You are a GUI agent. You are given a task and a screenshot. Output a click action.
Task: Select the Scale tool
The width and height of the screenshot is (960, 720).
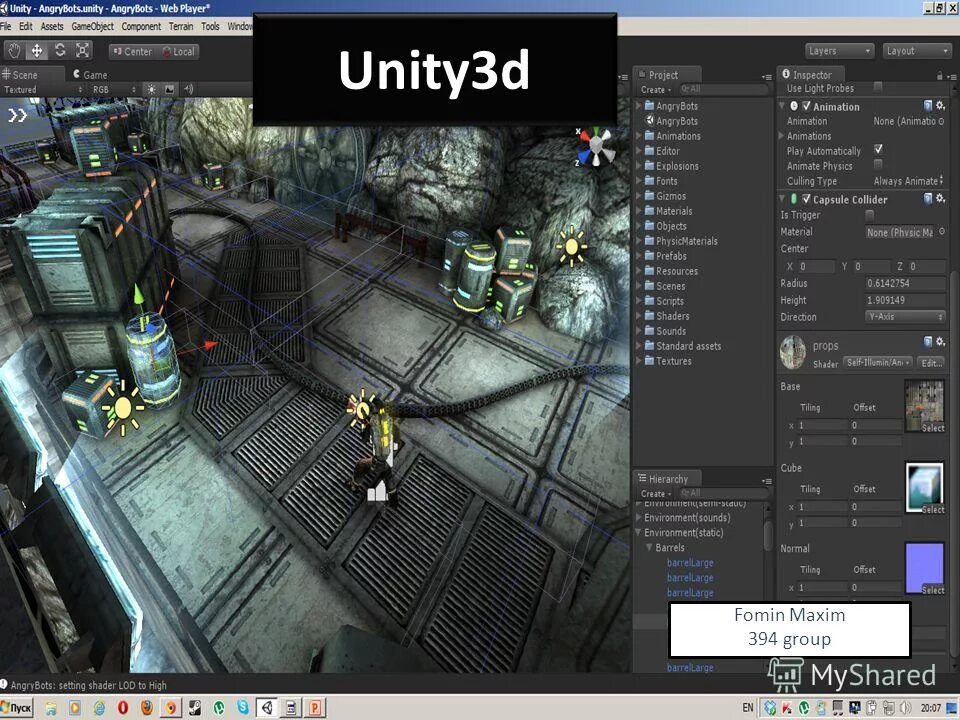click(83, 51)
